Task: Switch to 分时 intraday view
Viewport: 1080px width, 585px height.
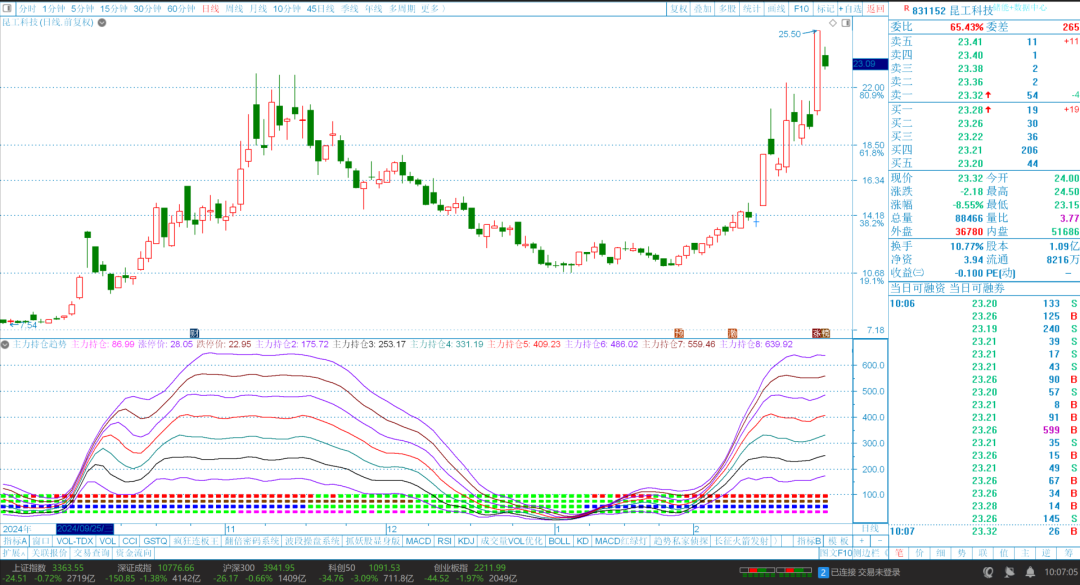Action: [27, 9]
